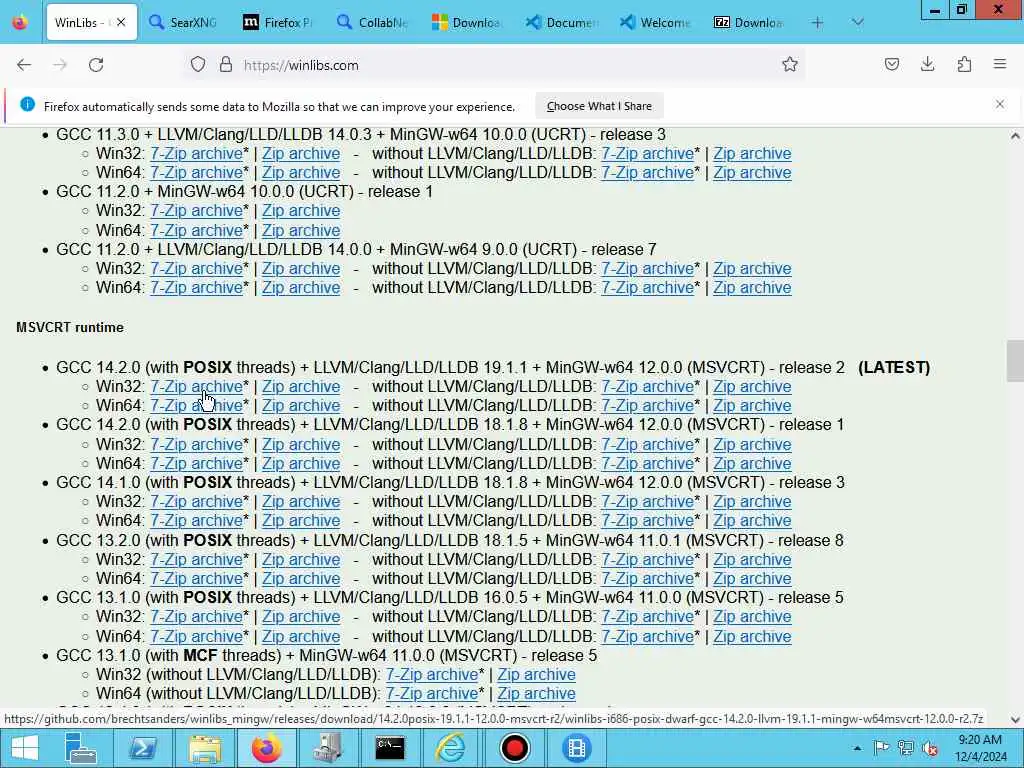This screenshot has width=1024, height=768.
Task: Click the vertical scrollbar thumb
Action: [1015, 360]
